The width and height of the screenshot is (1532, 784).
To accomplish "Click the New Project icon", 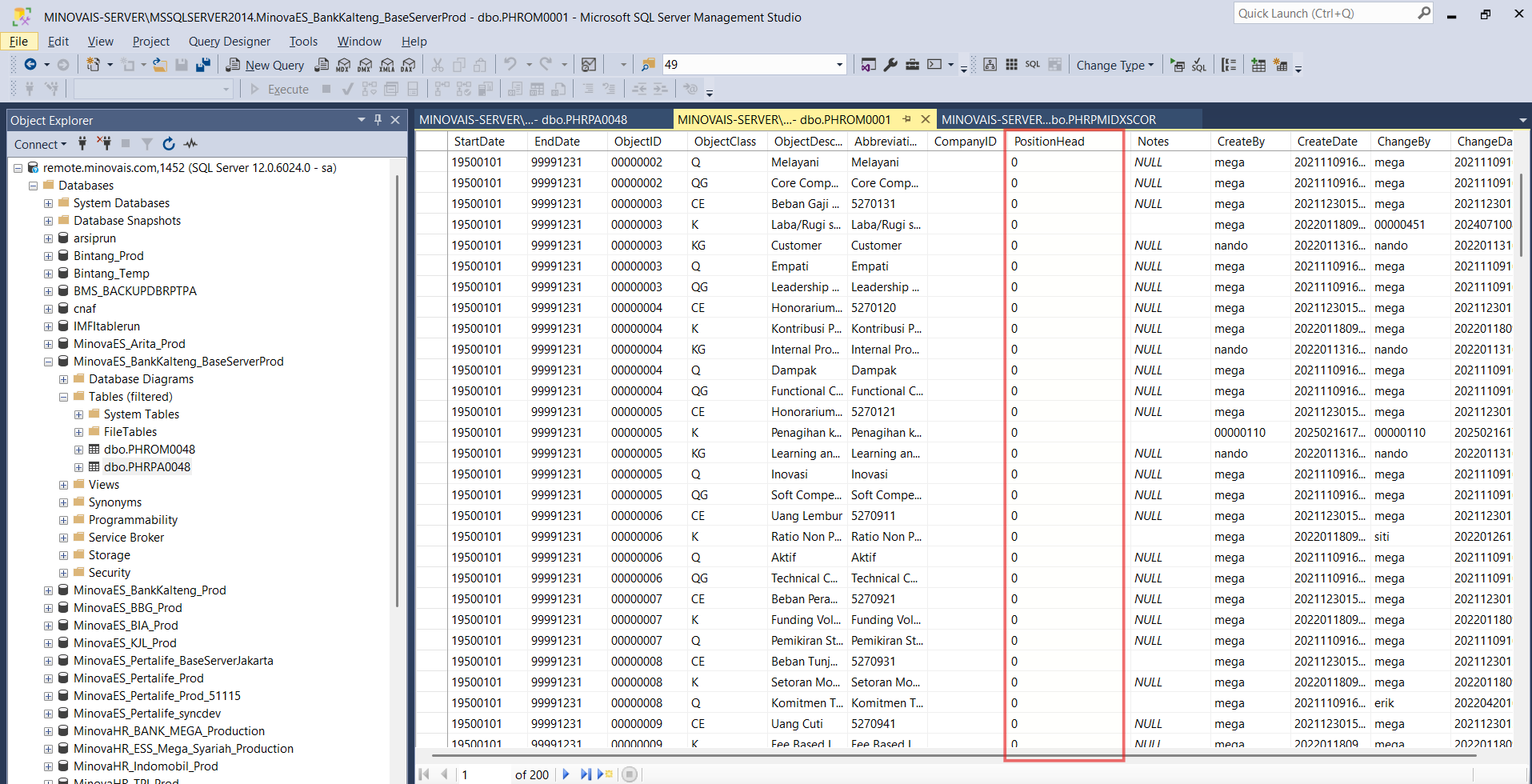I will pos(94,65).
